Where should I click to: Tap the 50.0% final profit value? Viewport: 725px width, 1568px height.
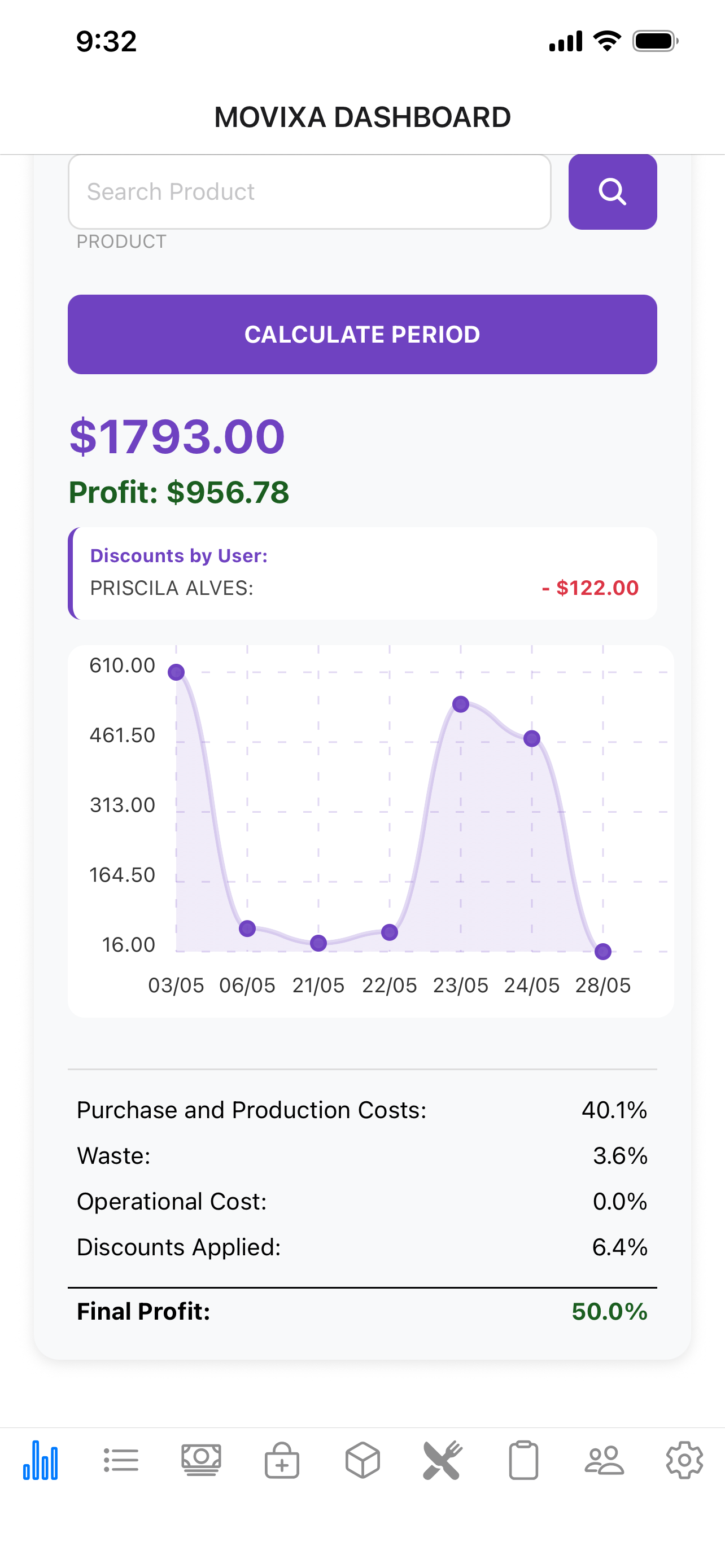609,1311
